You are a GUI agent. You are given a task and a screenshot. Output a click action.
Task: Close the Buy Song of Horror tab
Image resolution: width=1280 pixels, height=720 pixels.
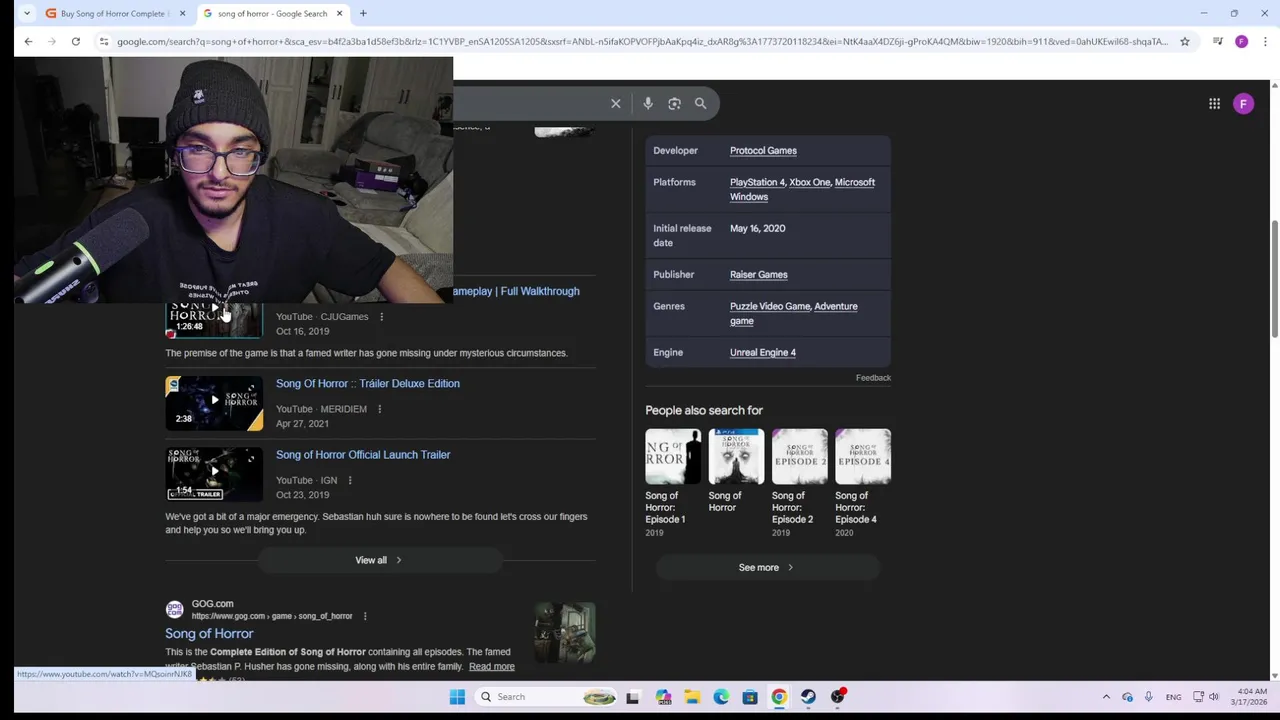(182, 13)
